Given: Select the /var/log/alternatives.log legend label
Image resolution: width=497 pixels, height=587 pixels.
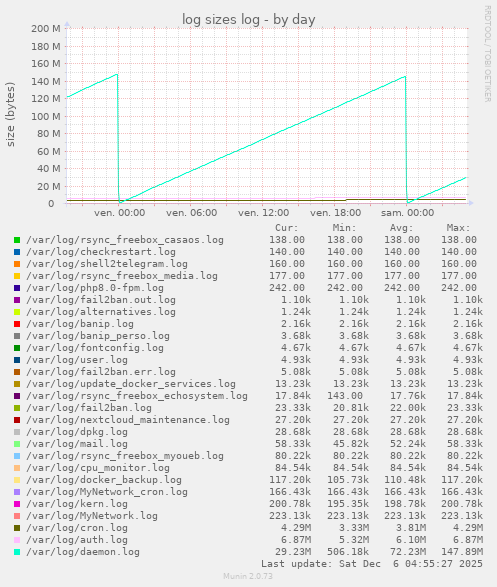Looking at the screenshot, I should coord(101,312).
